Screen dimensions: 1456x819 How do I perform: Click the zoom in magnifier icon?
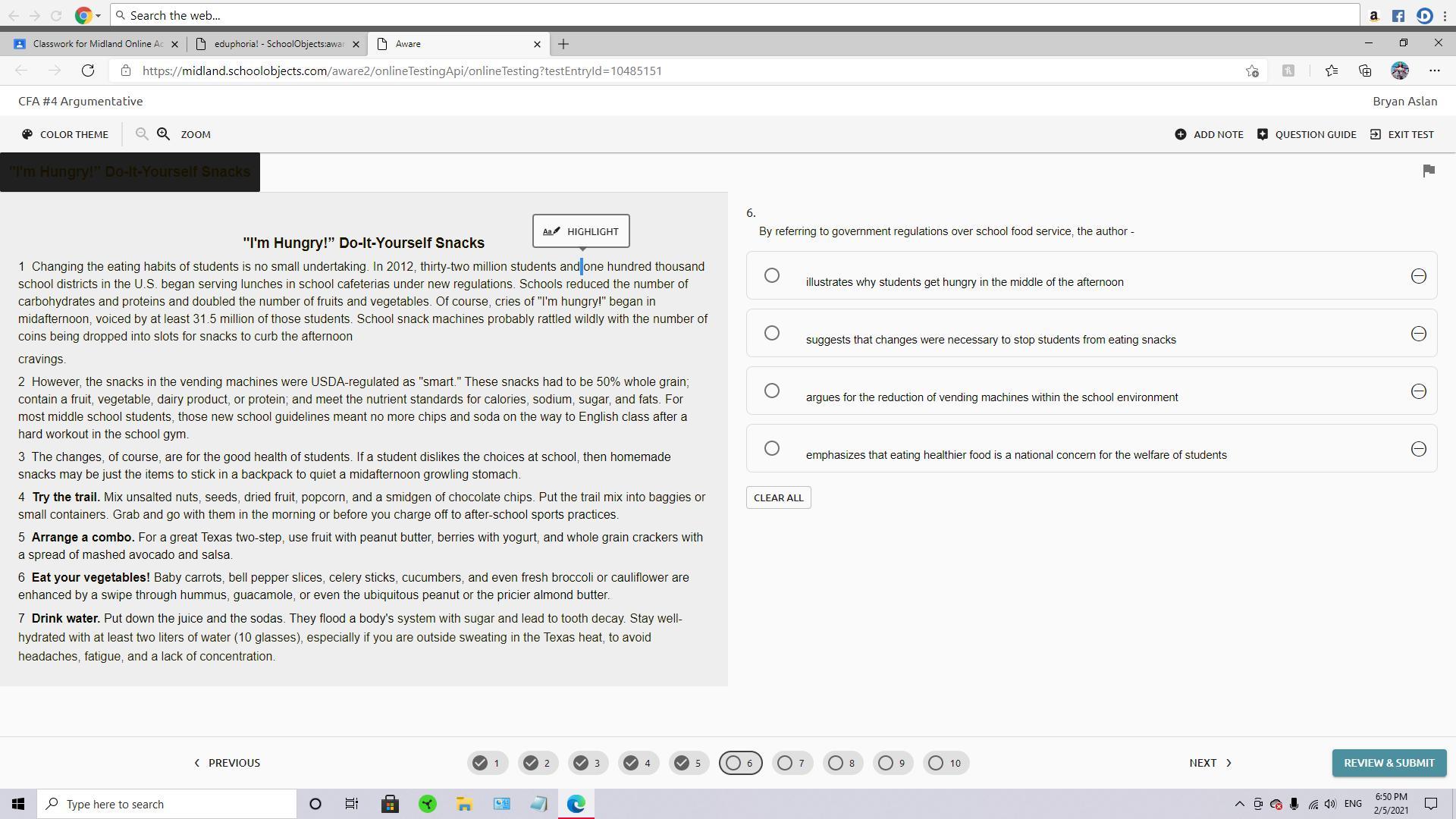[163, 134]
